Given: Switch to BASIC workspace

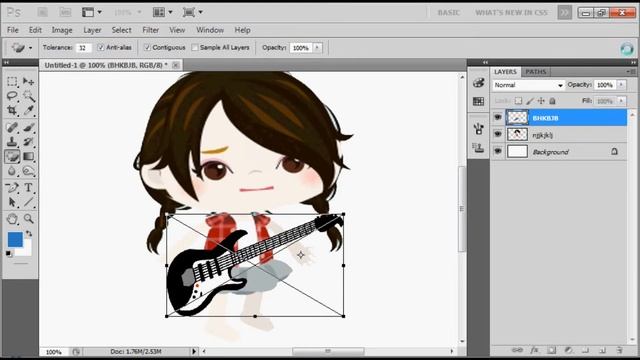Looking at the screenshot, I should click(x=449, y=12).
